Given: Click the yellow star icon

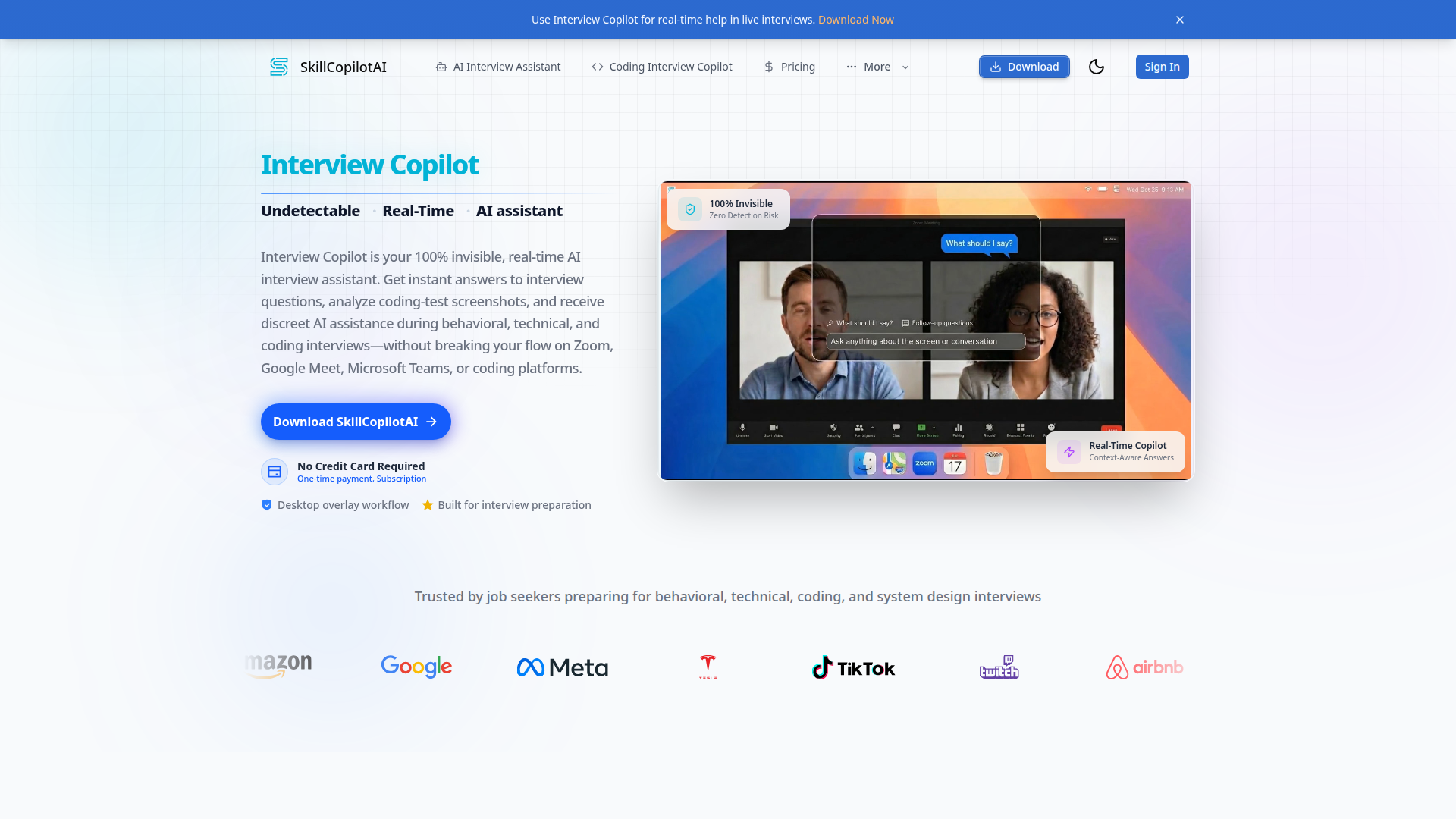Looking at the screenshot, I should coord(428,505).
